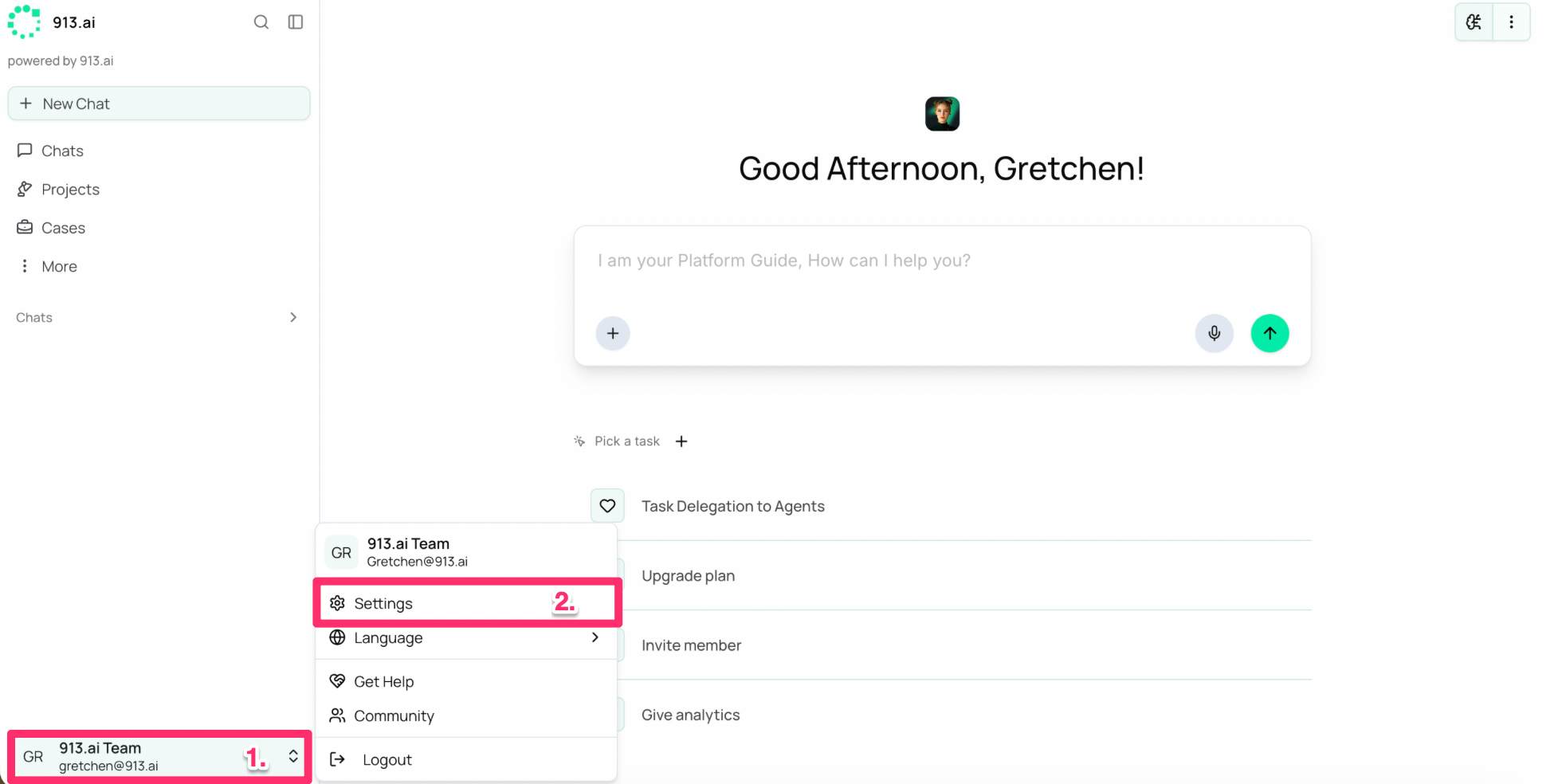Click the heart icon beside Task Delegation

607,506
